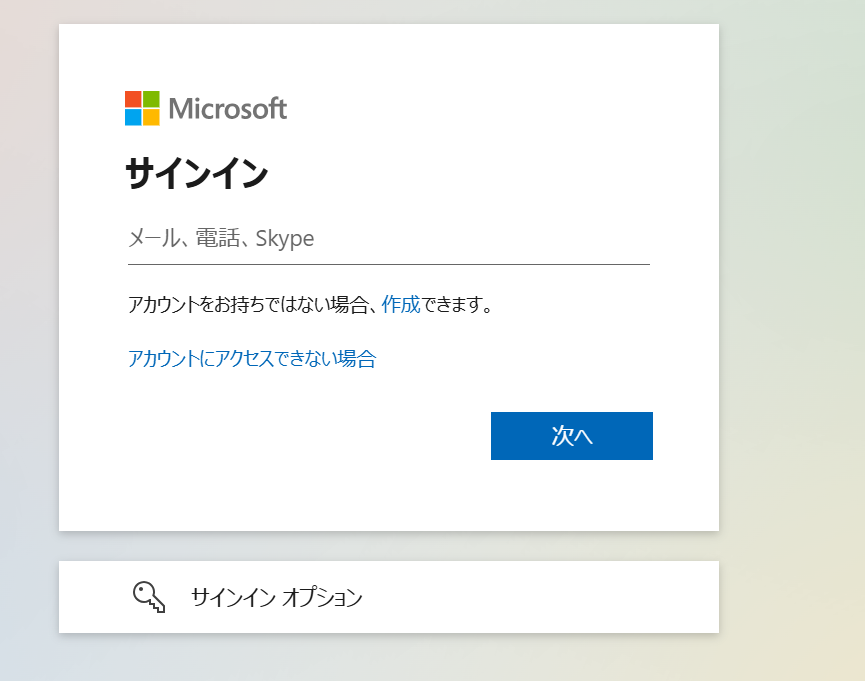Click the Microsoft four-color logo
The width and height of the screenshot is (865, 681).
pos(142,108)
